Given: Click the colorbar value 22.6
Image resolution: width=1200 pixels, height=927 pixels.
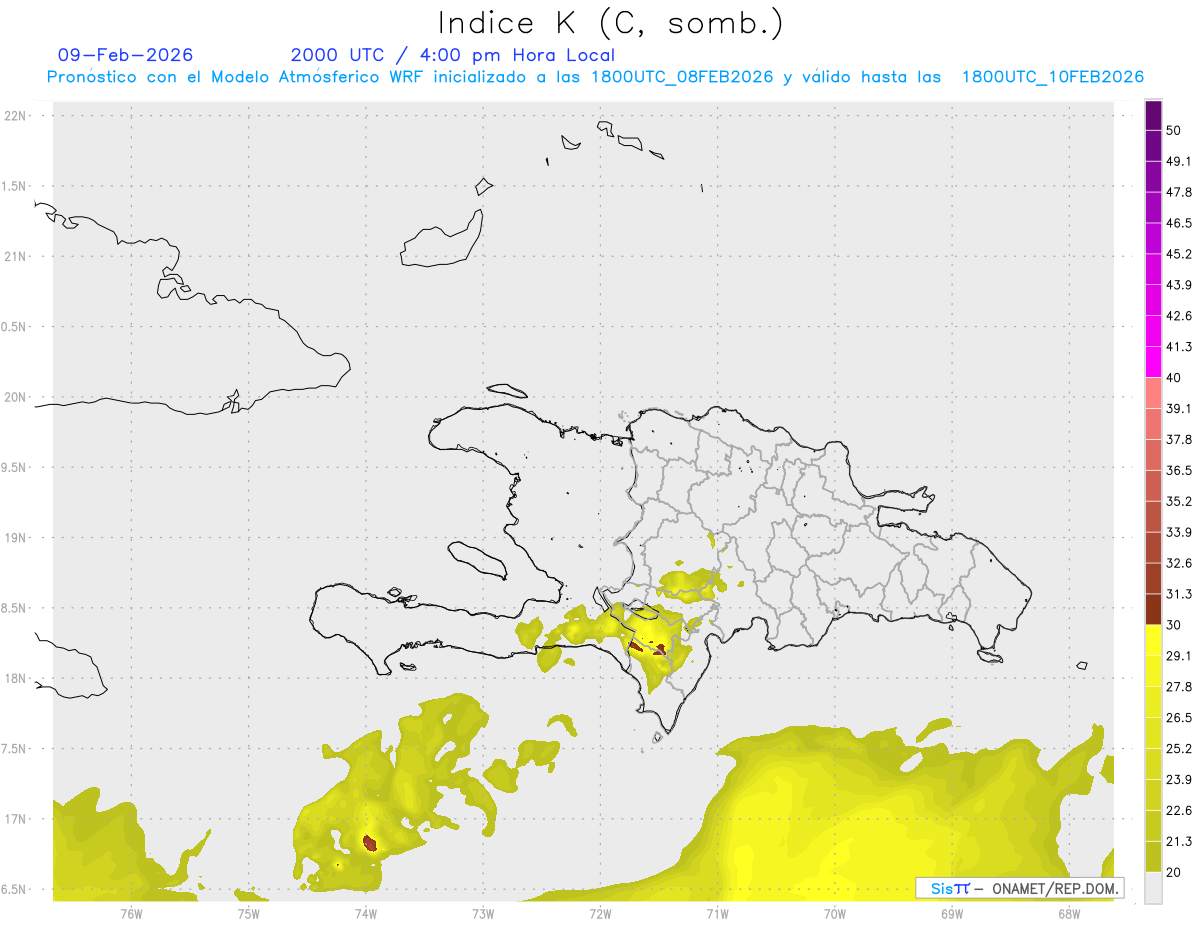Looking at the screenshot, I should [x=1179, y=811].
